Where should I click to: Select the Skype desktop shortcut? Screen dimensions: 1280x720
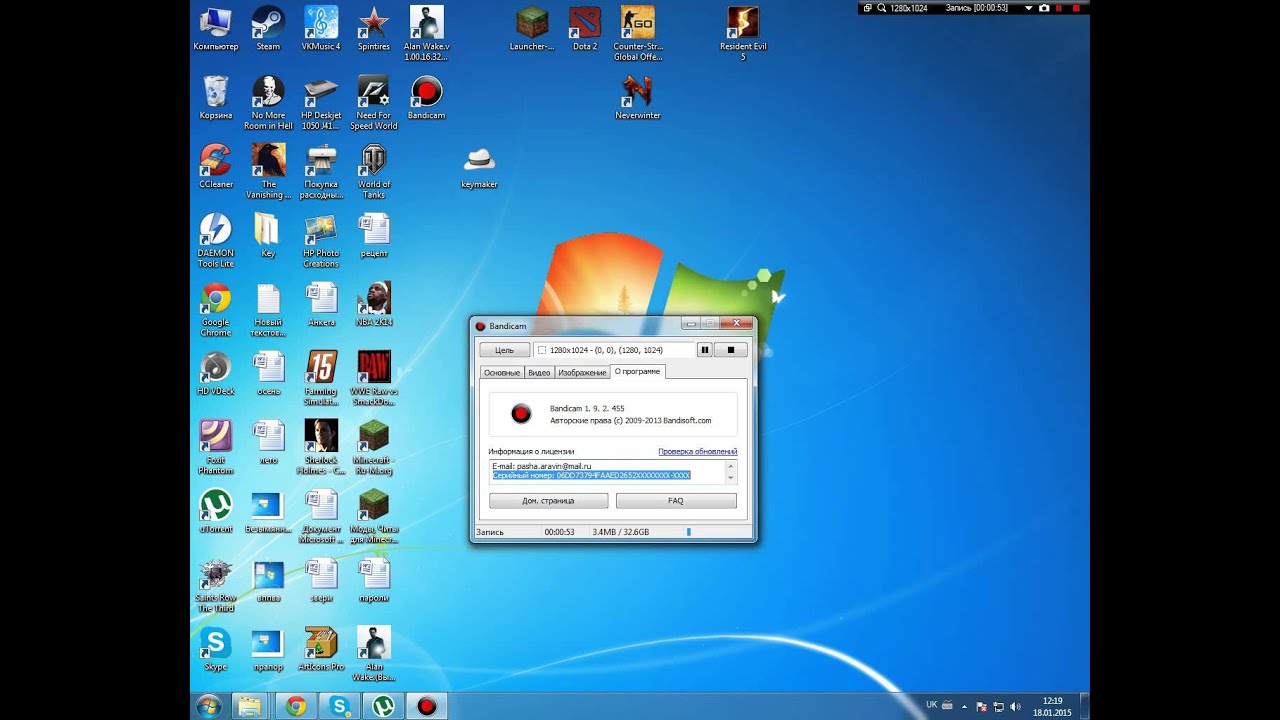tap(216, 650)
